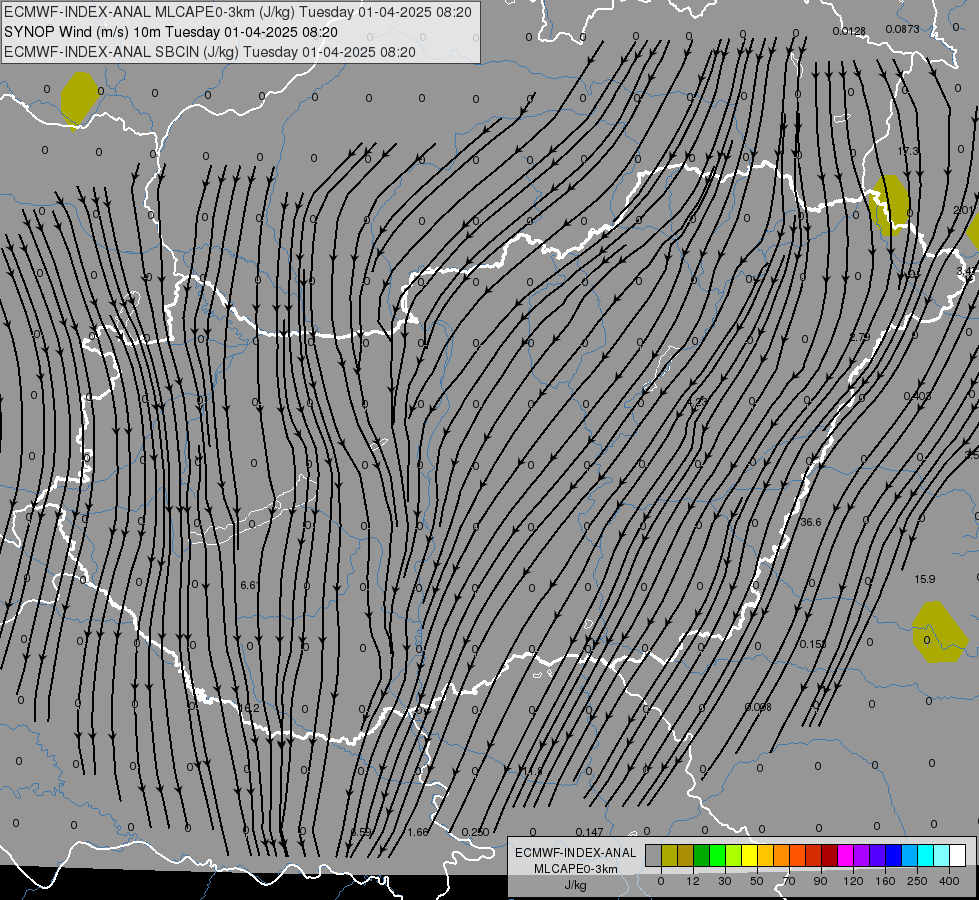Image resolution: width=979 pixels, height=900 pixels.
Task: Click the legend label ECMWF-INDEX-ANAL
Action: [576, 853]
